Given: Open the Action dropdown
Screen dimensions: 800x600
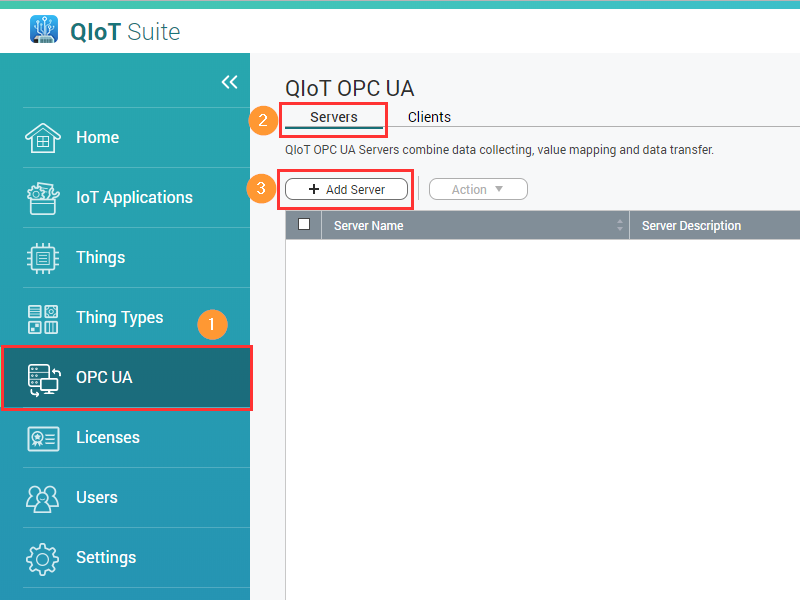Looking at the screenshot, I should (x=478, y=189).
